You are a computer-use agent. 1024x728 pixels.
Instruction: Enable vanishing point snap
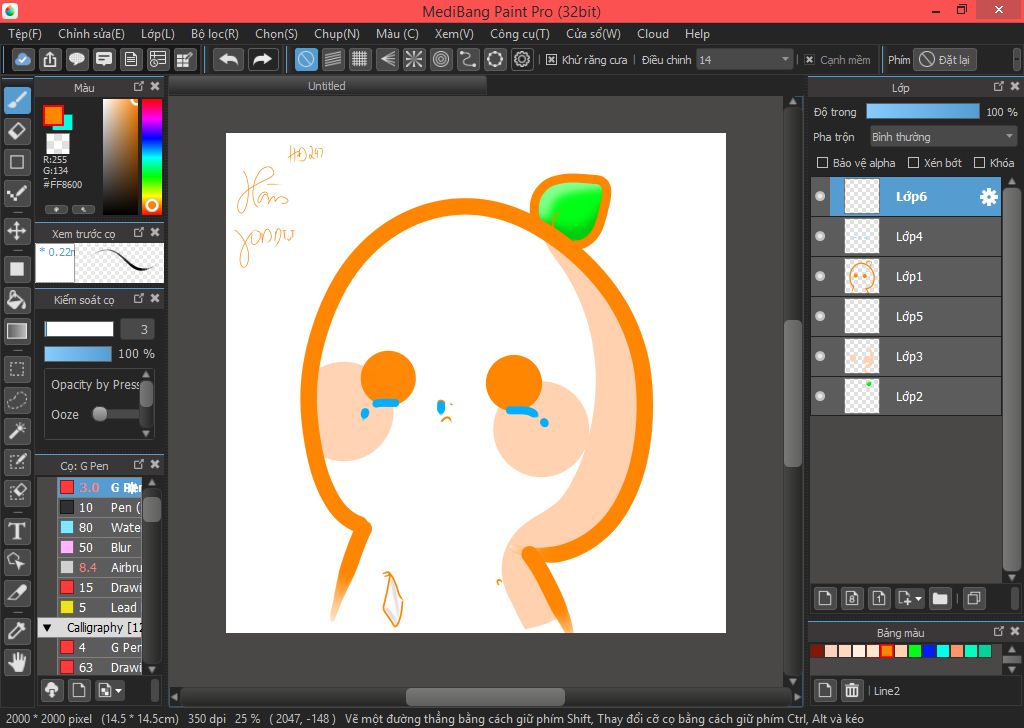click(x=387, y=59)
